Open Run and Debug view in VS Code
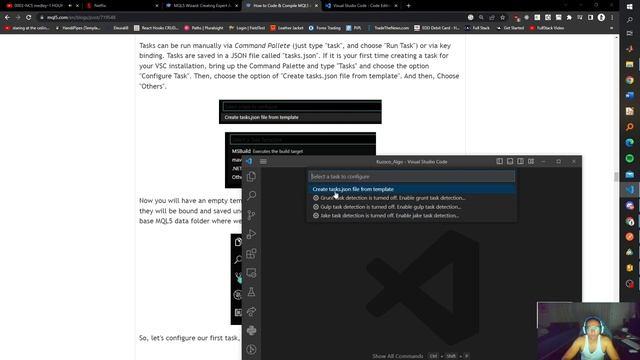Image resolution: width=640 pixels, height=360 pixels. click(251, 234)
